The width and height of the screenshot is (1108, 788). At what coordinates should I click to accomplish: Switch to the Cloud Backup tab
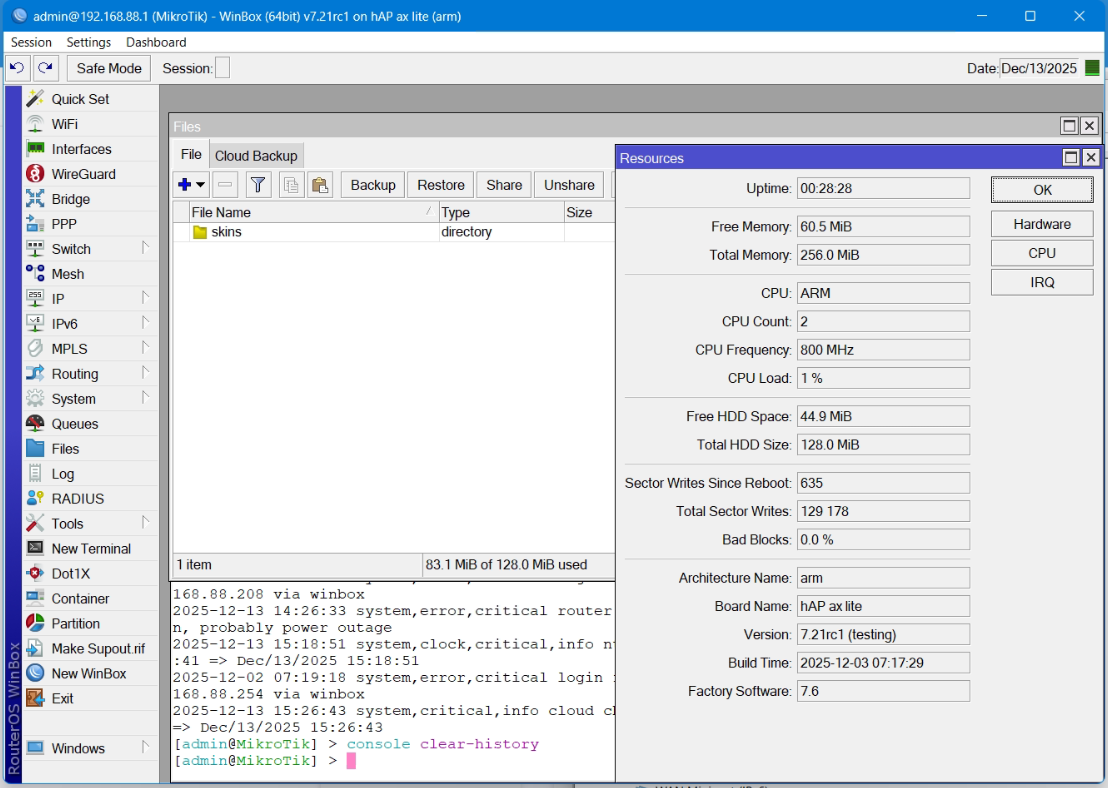[x=256, y=155]
